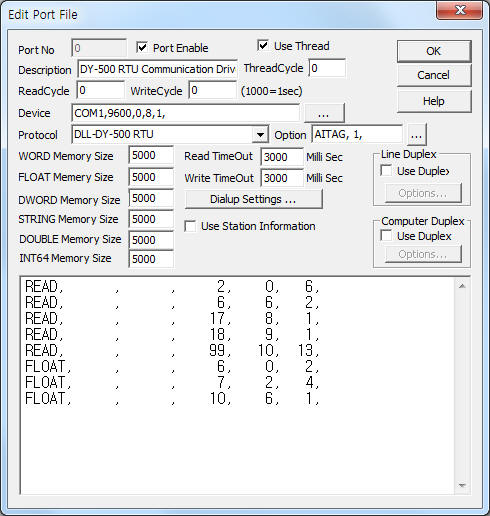490x516 pixels.
Task: Click scroll down arrow in the list box
Action: click(462, 486)
